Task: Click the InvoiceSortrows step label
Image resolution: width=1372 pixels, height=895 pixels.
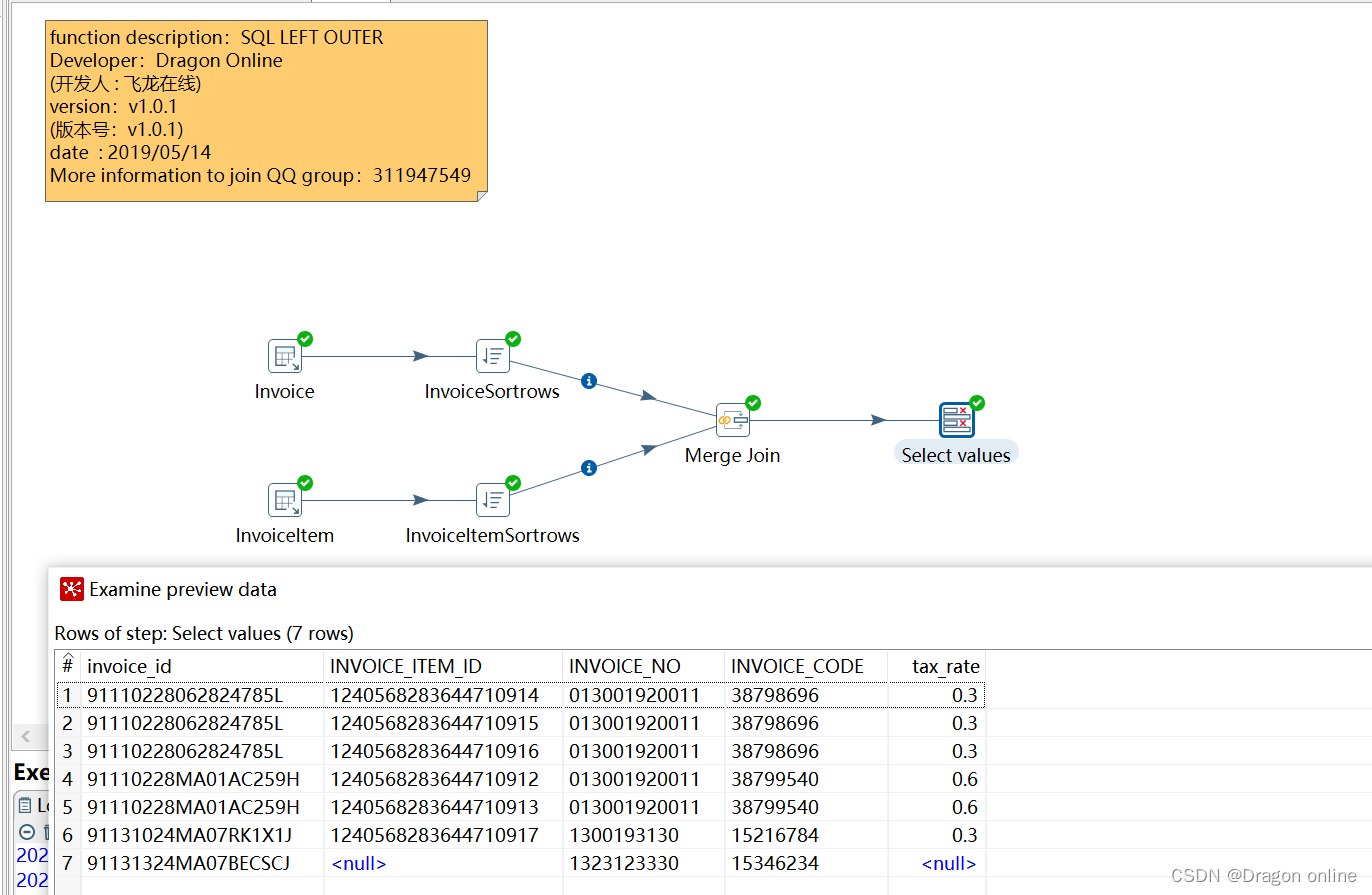Action: coord(492,391)
